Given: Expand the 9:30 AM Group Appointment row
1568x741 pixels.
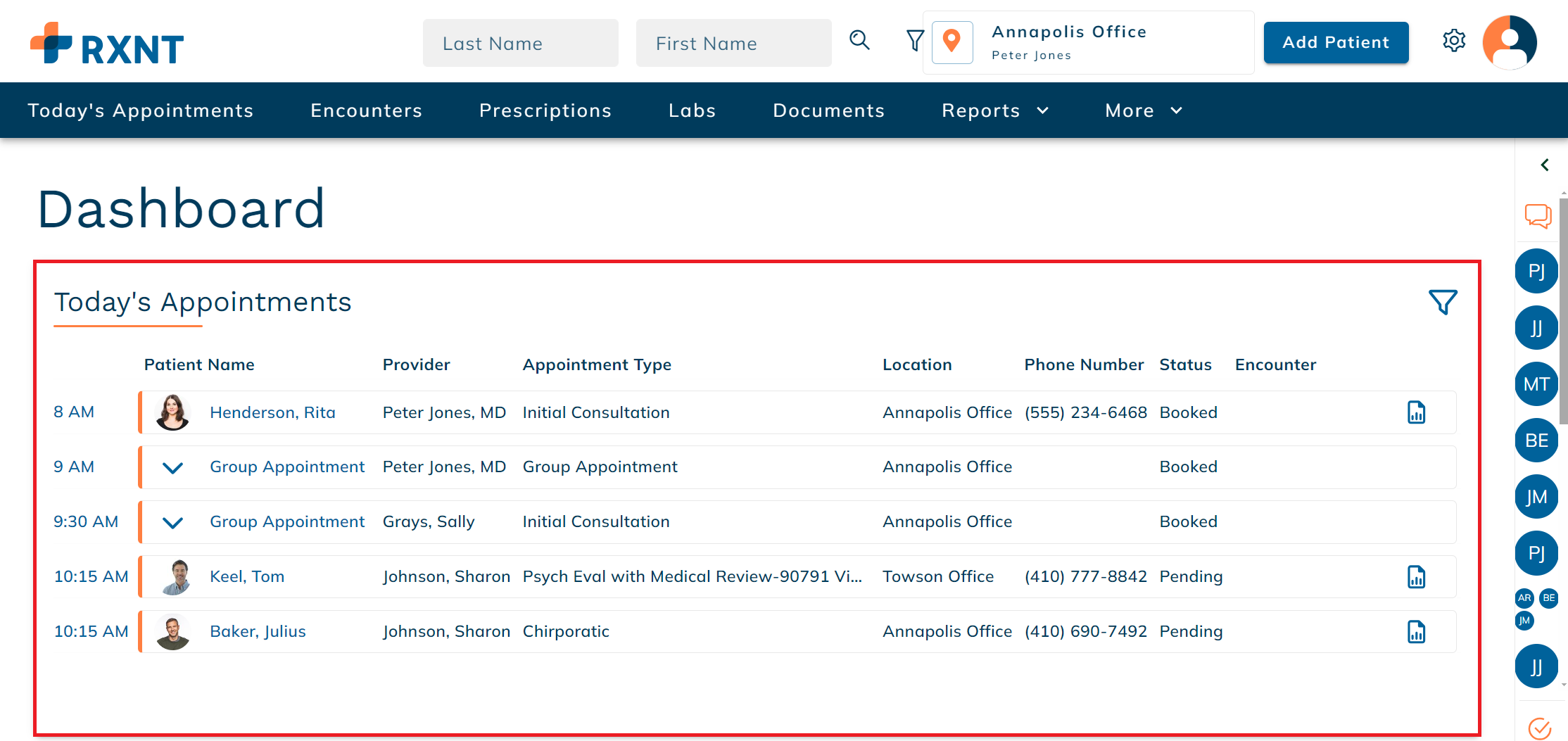Looking at the screenshot, I should pyautogui.click(x=172, y=521).
